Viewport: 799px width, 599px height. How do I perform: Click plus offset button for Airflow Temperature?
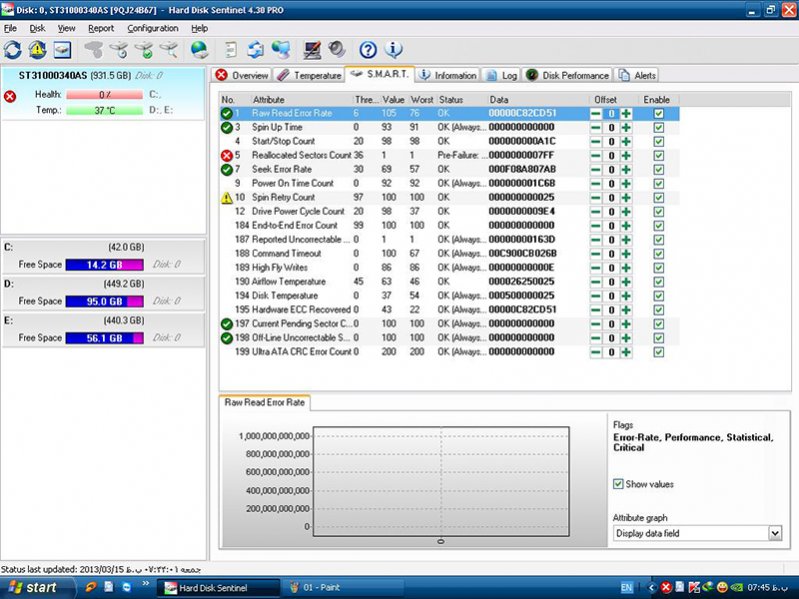[x=626, y=282]
